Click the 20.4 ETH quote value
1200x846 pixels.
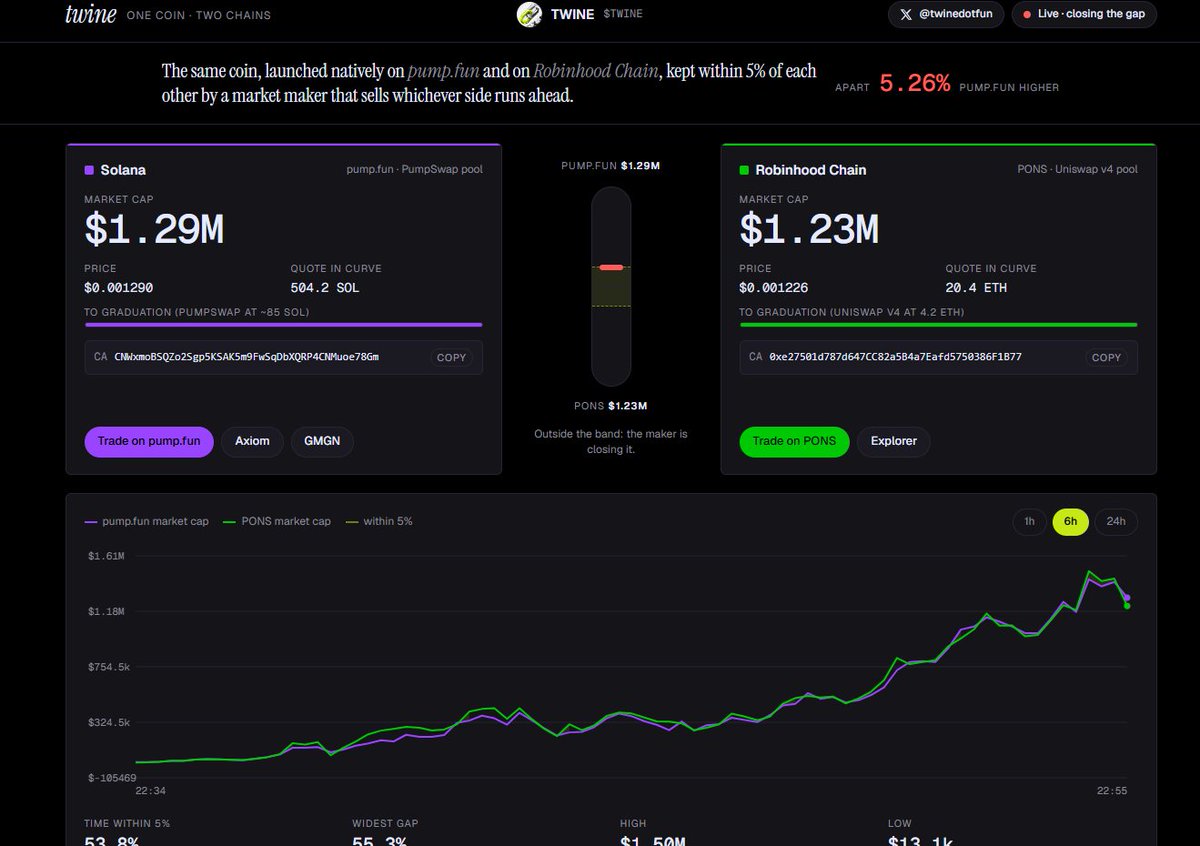pyautogui.click(x=976, y=288)
